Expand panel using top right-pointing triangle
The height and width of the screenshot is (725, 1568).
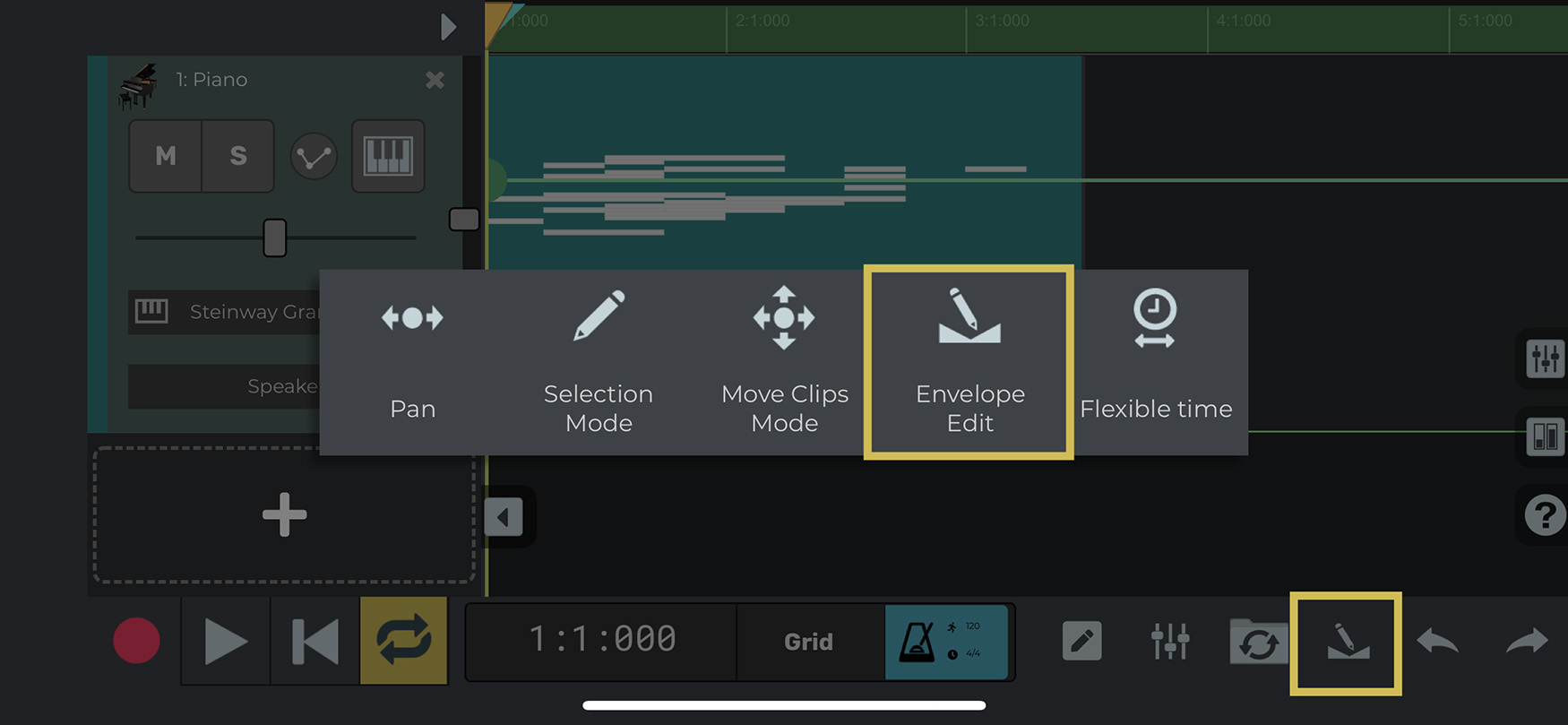pyautogui.click(x=448, y=27)
